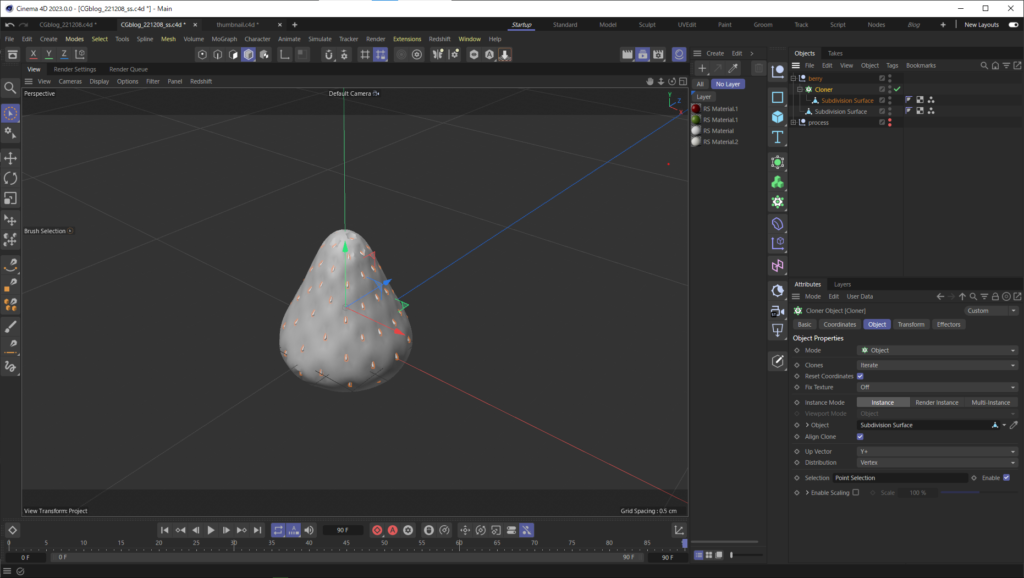Click the Render Instance mode button

coord(936,402)
